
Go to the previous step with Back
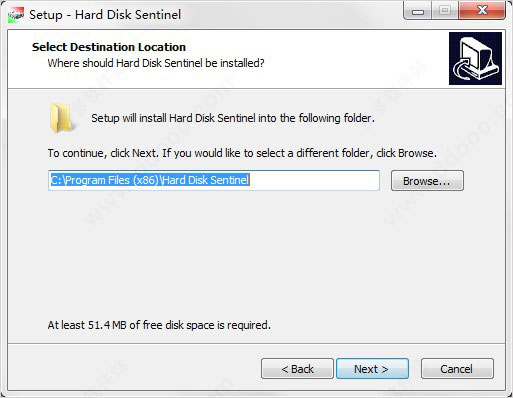(297, 369)
